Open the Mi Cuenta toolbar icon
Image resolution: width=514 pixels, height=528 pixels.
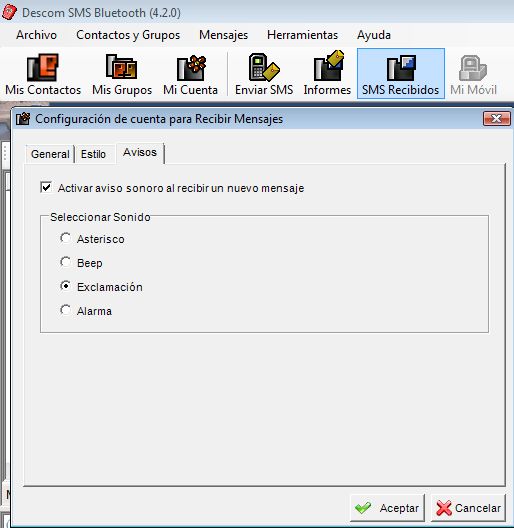pos(191,68)
